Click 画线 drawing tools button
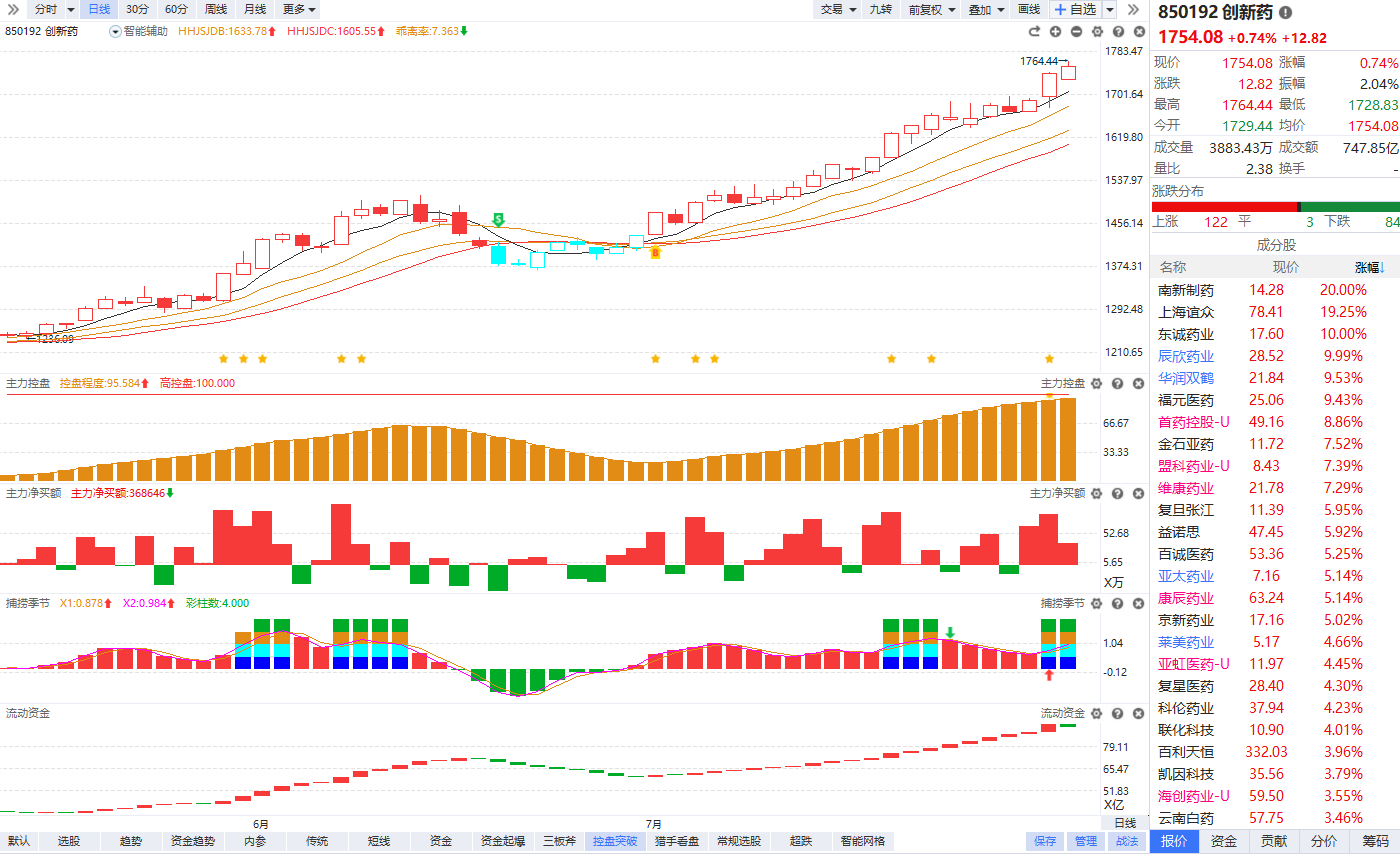This screenshot has width=1400, height=854. coord(1029,9)
